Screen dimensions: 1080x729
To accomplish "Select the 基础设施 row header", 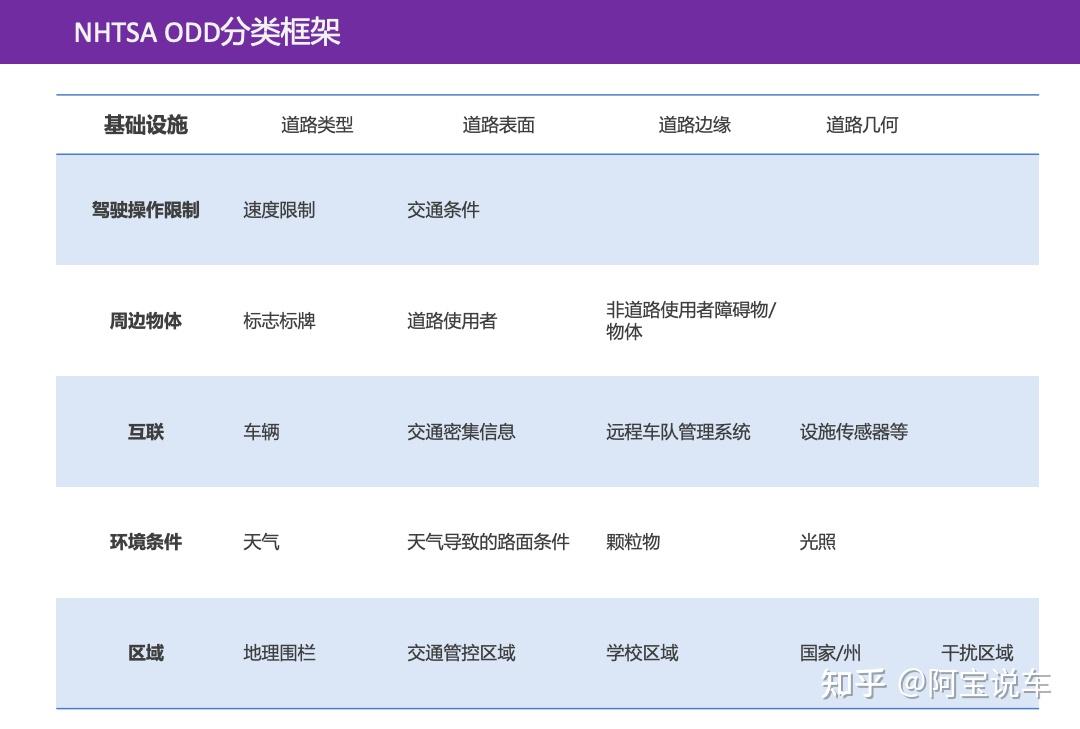I will tap(146, 124).
